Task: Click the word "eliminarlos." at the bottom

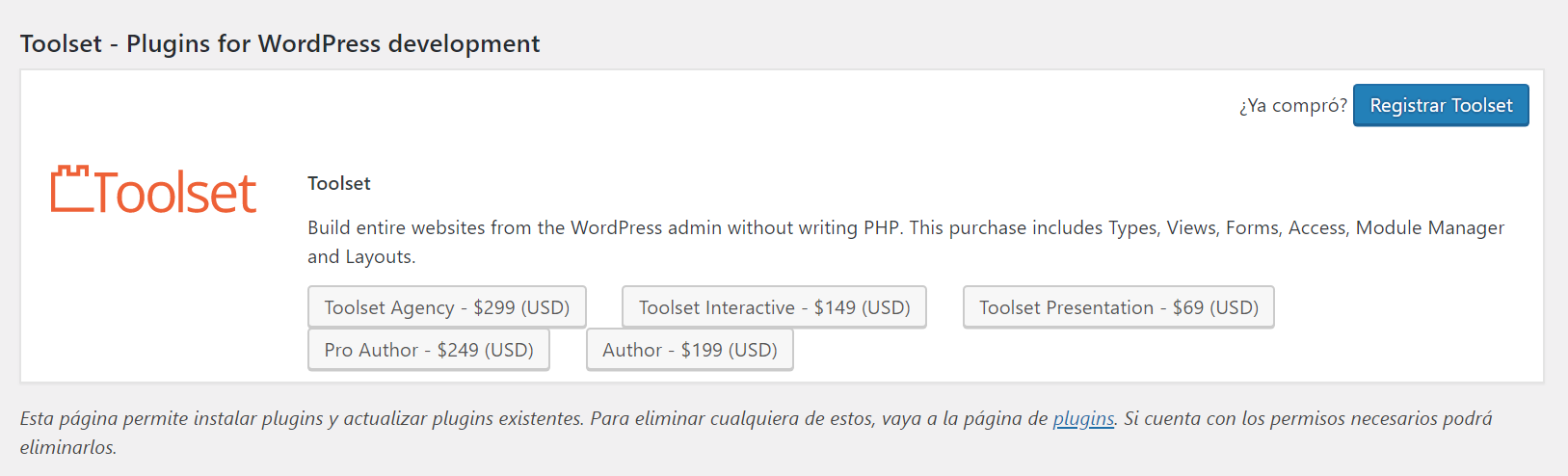Action: [67, 448]
